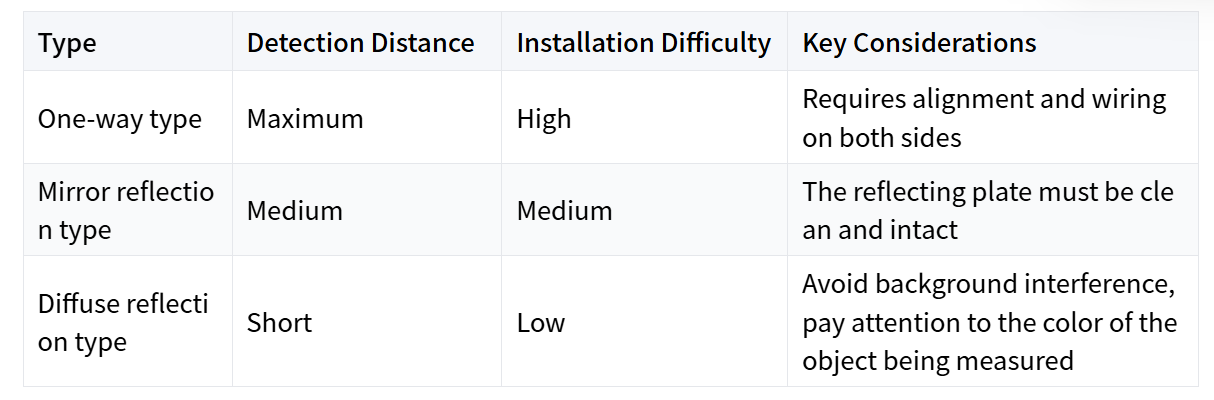Click the Detection Distance column header
The image size is (1214, 400).
360,43
